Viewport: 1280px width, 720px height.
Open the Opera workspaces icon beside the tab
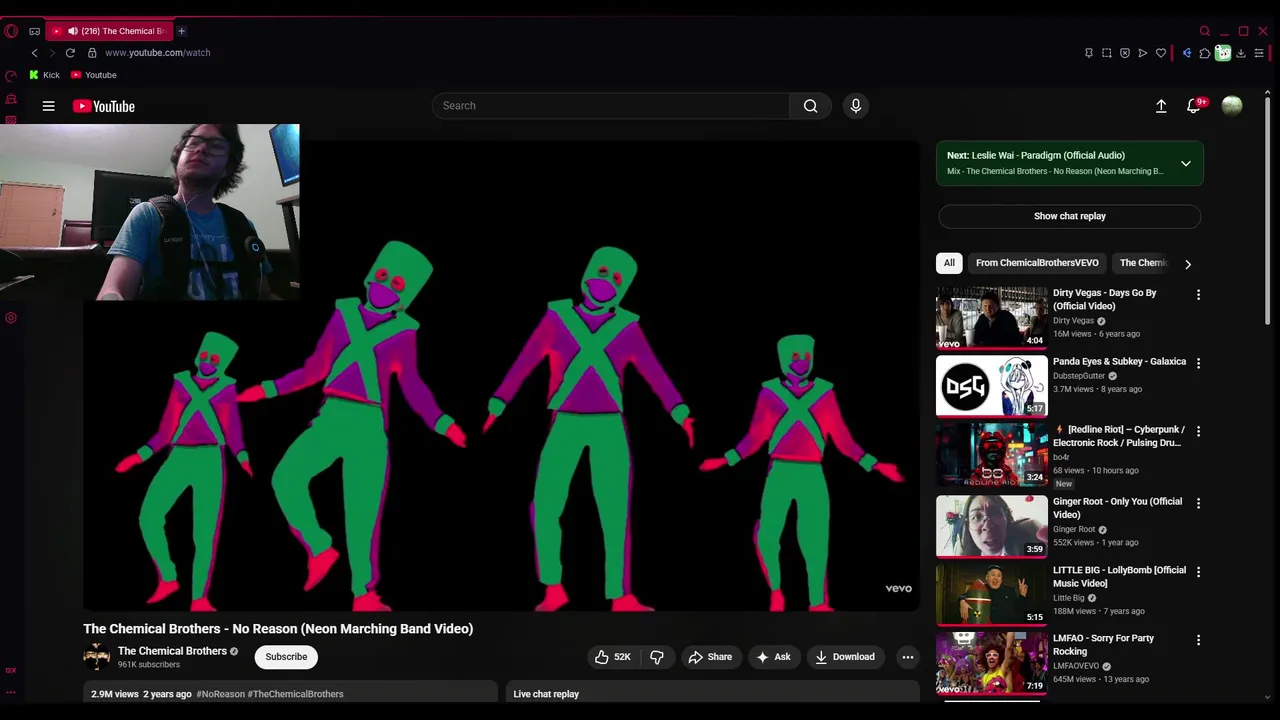pyautogui.click(x=34, y=31)
